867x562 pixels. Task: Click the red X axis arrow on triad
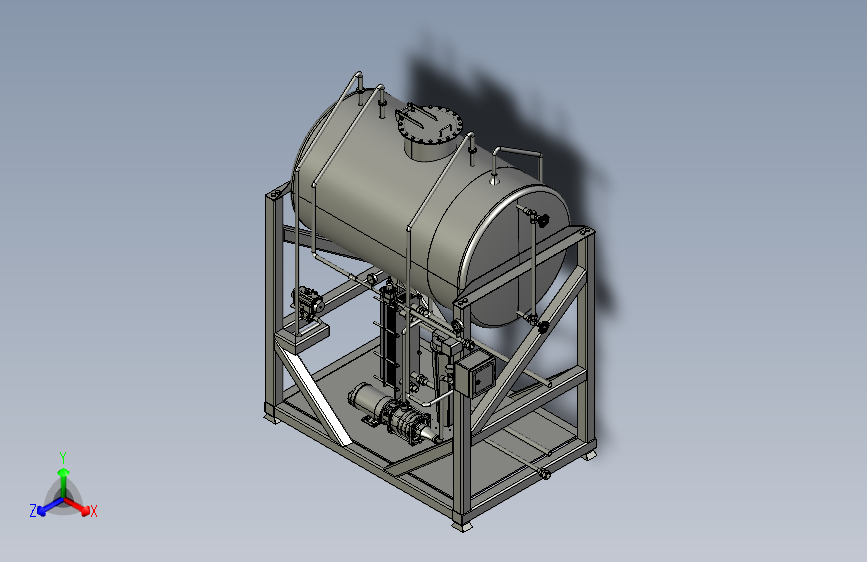pos(77,506)
